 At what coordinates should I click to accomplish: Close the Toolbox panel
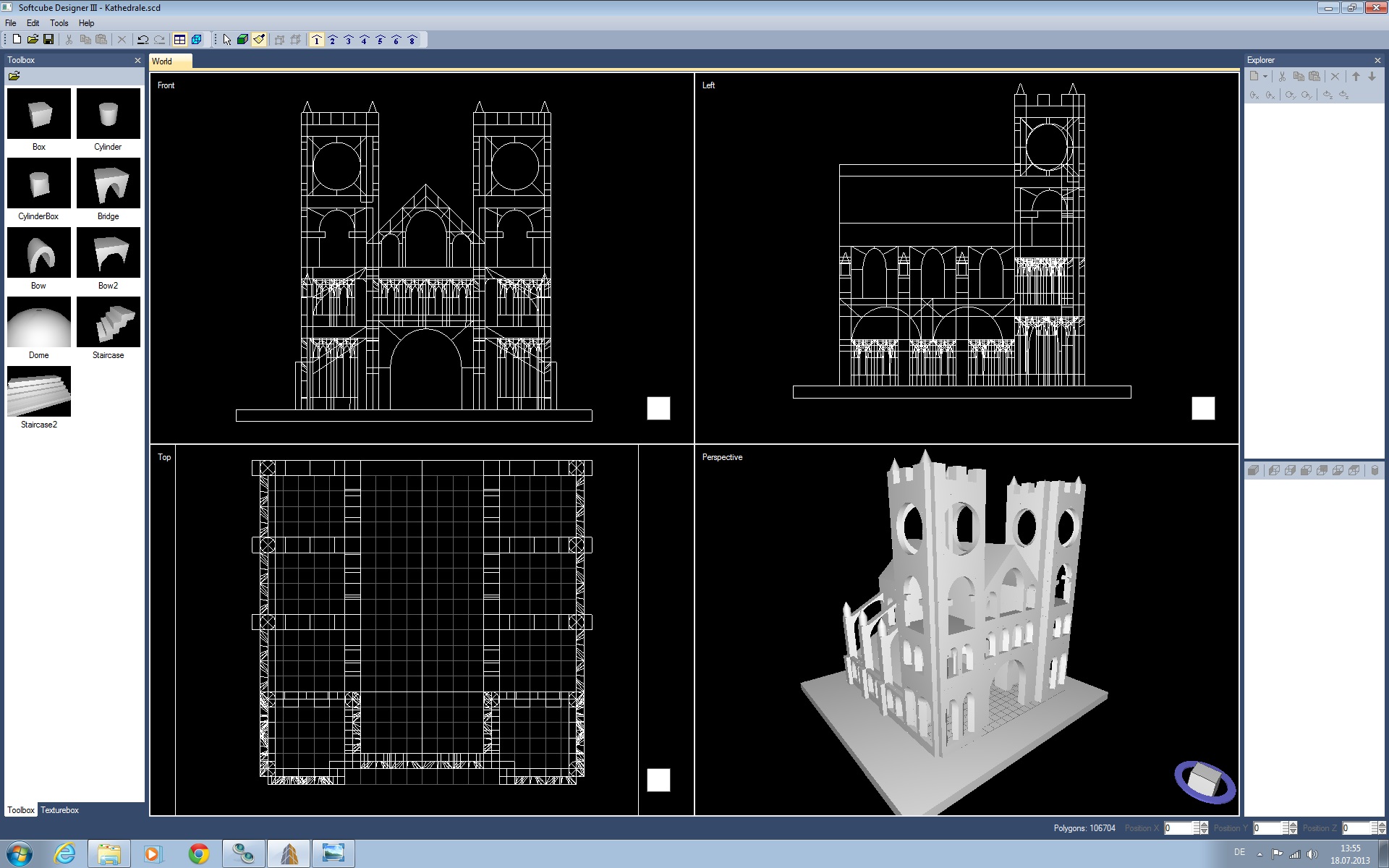[137, 60]
